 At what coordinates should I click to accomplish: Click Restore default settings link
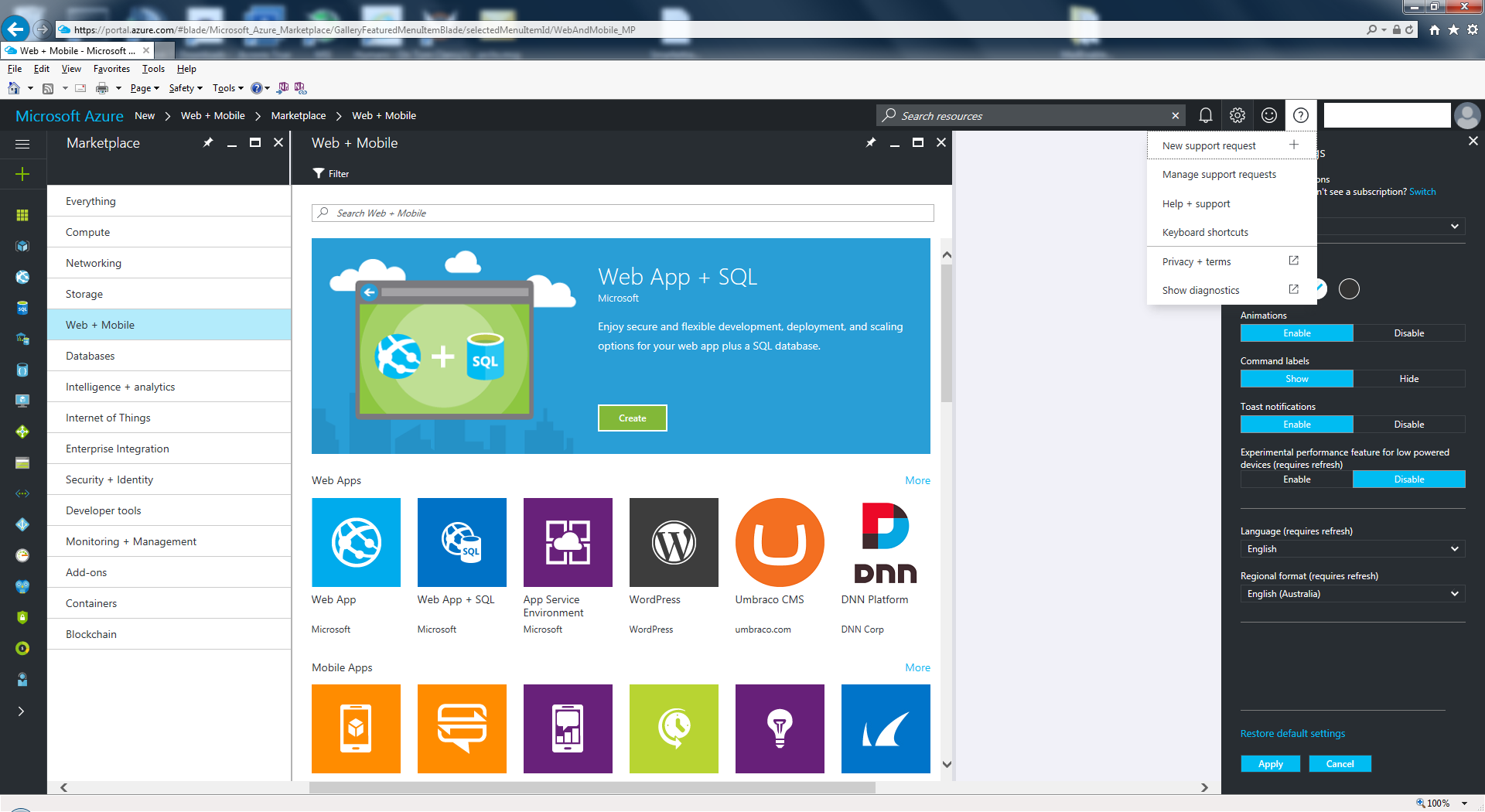point(1292,733)
